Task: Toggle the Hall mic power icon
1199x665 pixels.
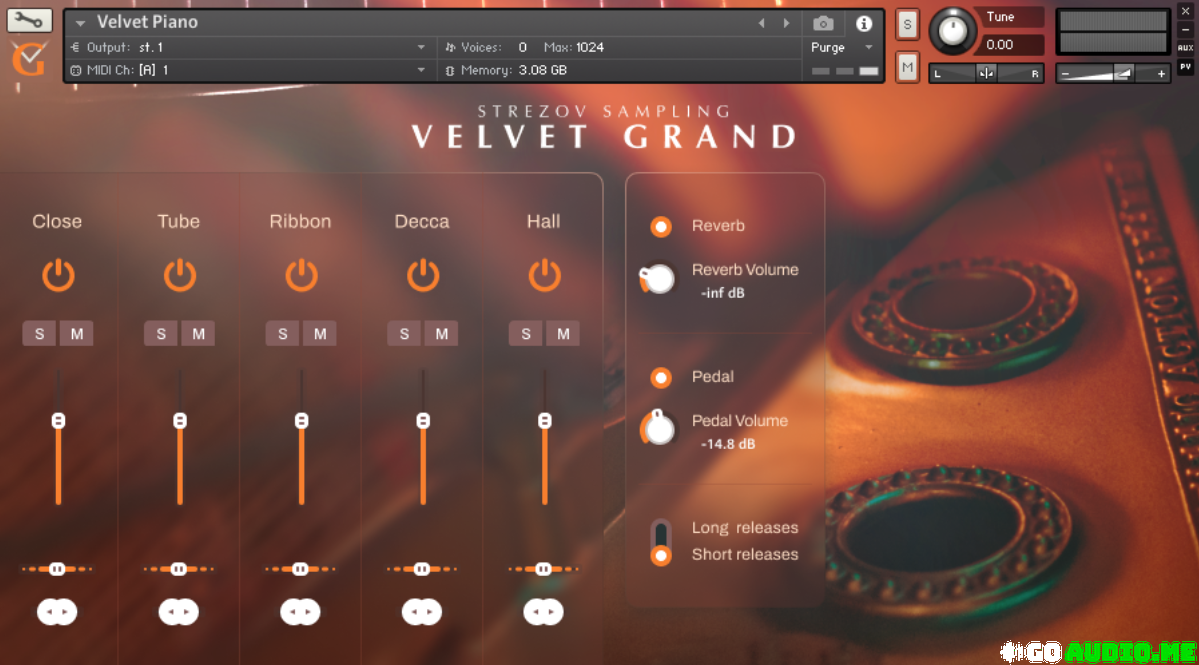Action: [x=544, y=275]
